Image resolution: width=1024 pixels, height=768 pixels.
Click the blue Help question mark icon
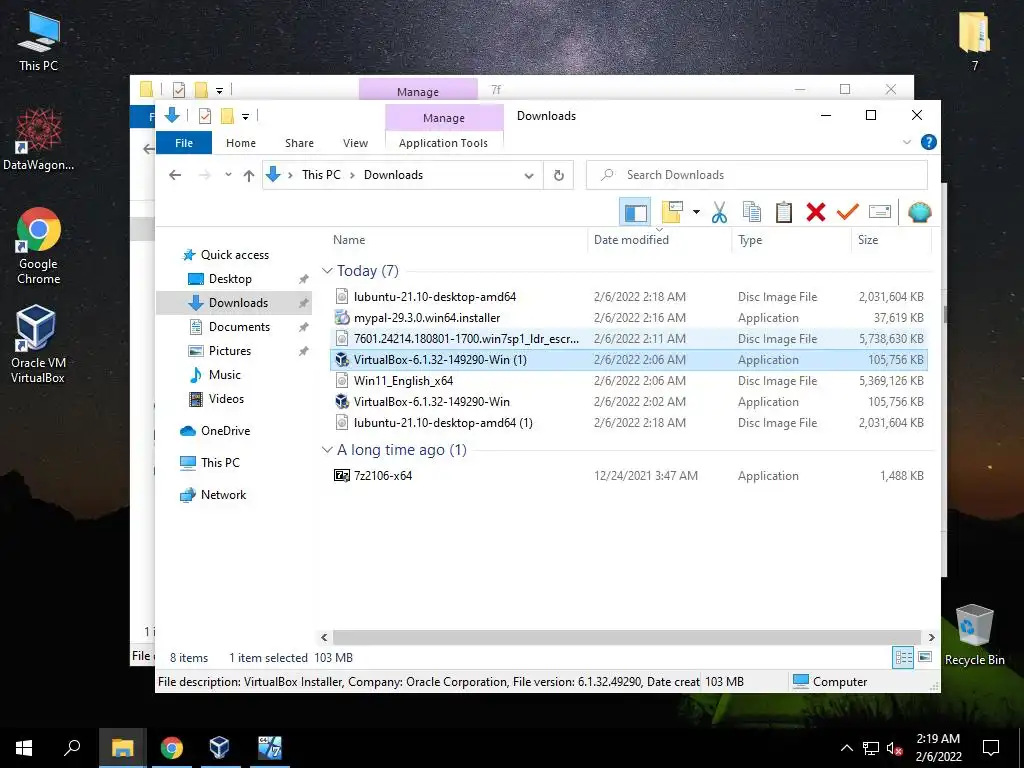pyautogui.click(x=928, y=142)
